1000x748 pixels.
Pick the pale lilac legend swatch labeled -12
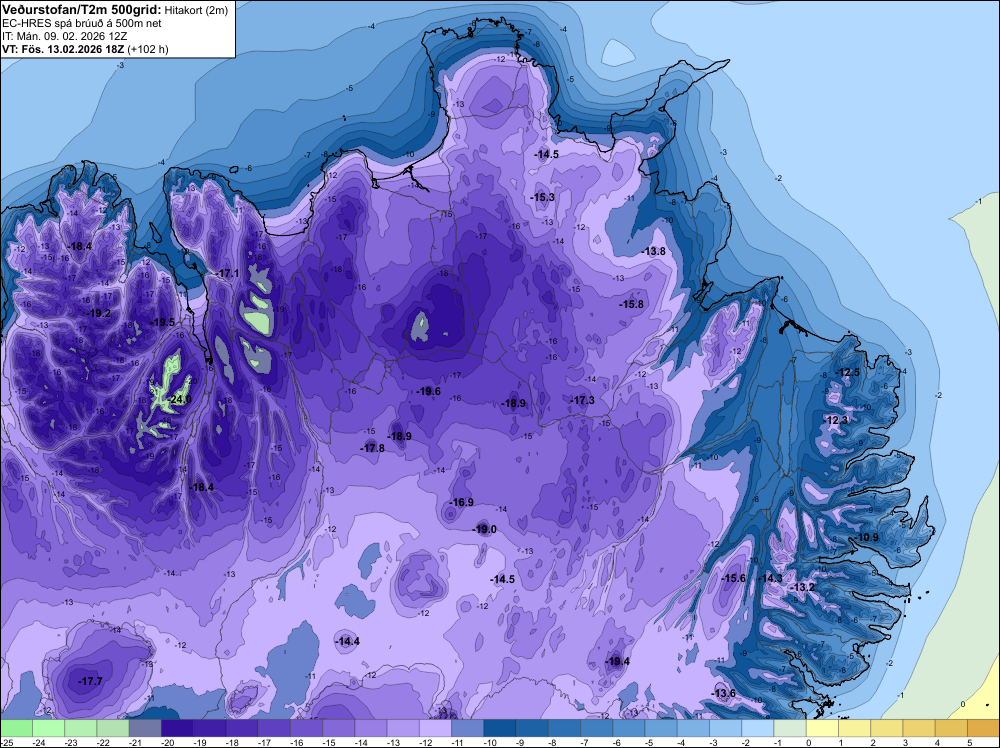click(436, 728)
